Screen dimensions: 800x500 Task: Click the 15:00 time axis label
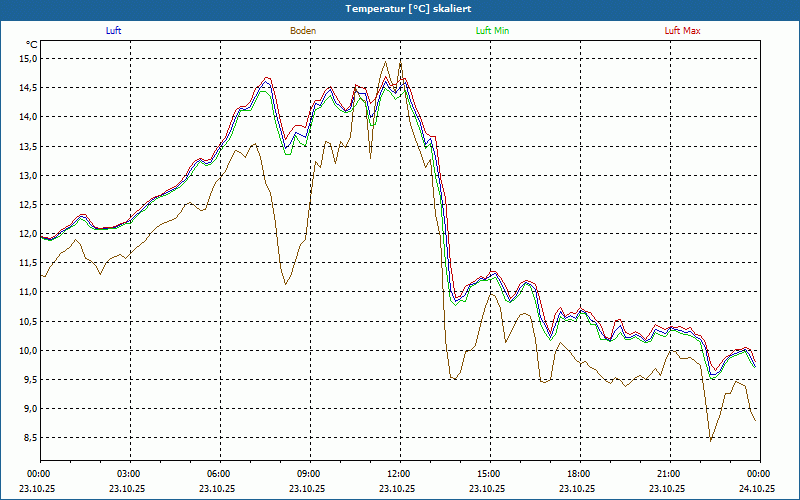point(488,474)
